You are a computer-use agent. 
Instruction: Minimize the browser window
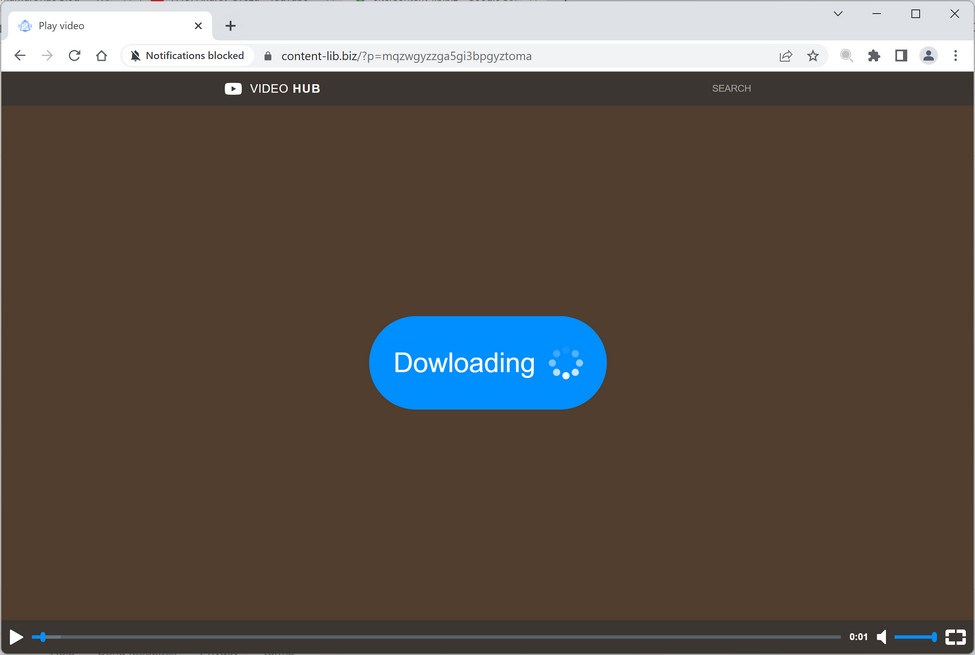(x=877, y=13)
